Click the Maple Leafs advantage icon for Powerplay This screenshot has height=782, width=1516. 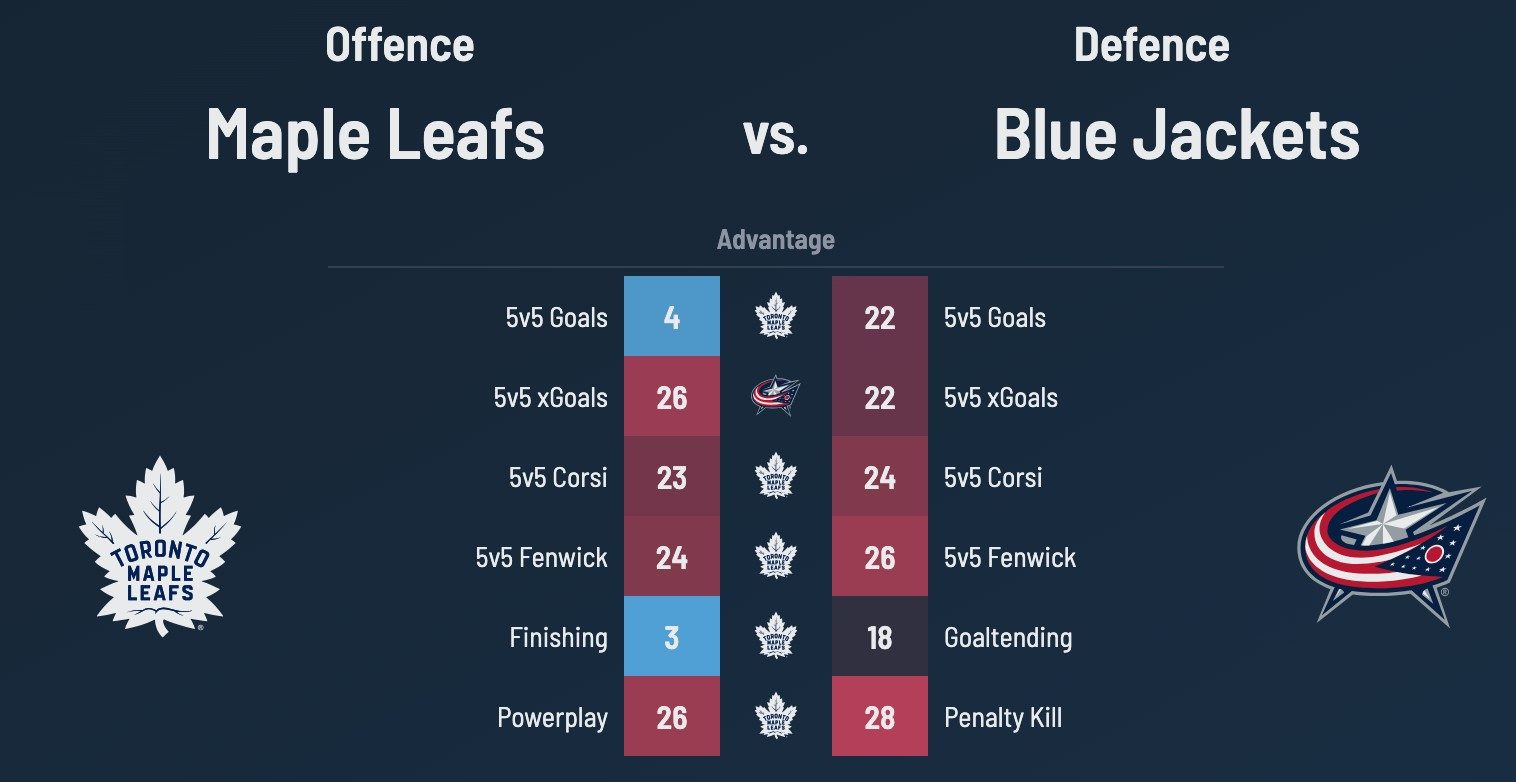pyautogui.click(x=775, y=717)
